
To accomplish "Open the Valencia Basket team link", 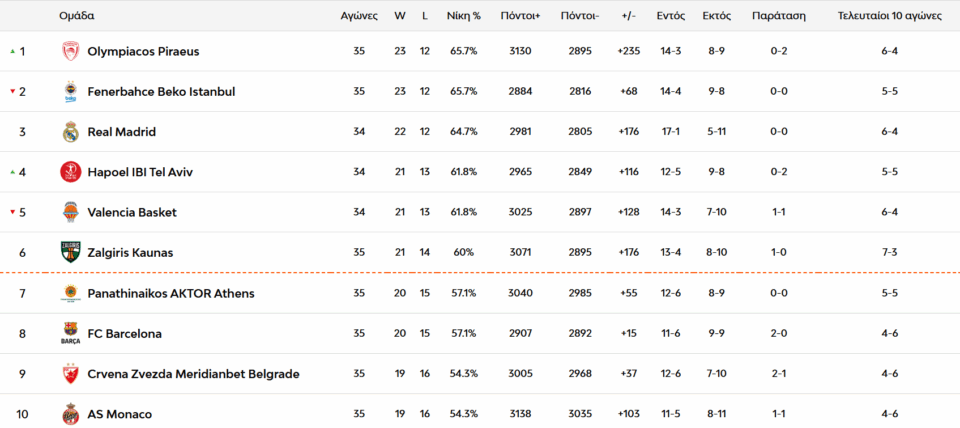I will tap(132, 213).
